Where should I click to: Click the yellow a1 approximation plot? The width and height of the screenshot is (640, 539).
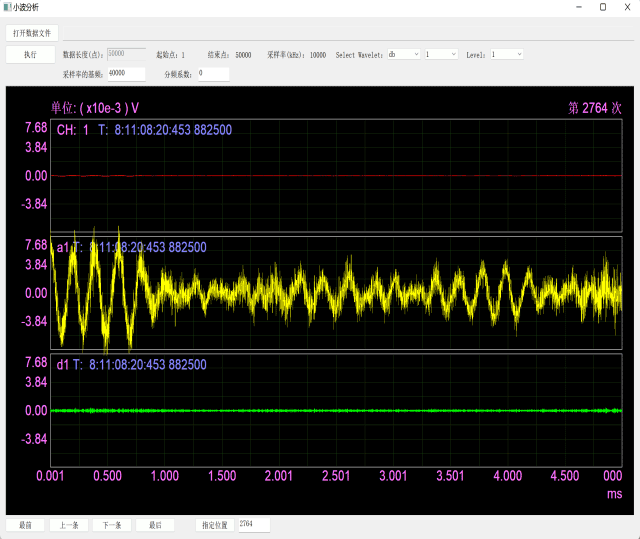pyautogui.click(x=336, y=293)
